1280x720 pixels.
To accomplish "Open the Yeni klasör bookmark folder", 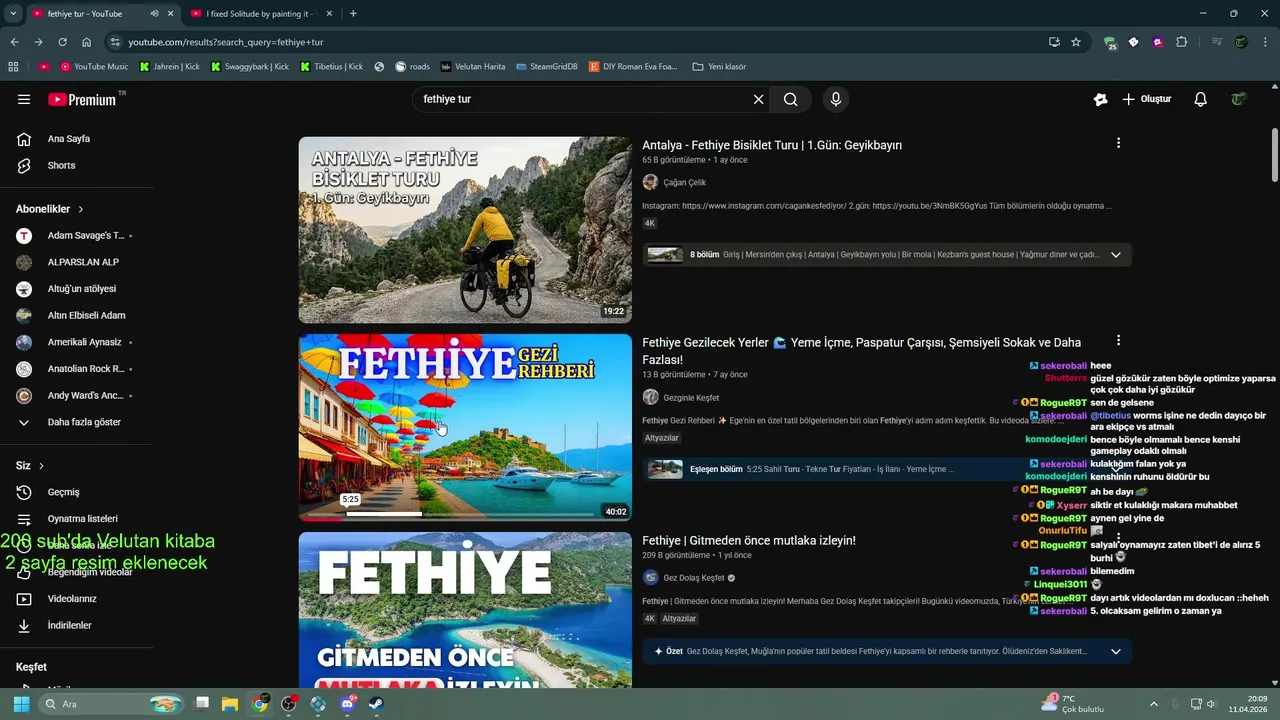I will point(719,66).
